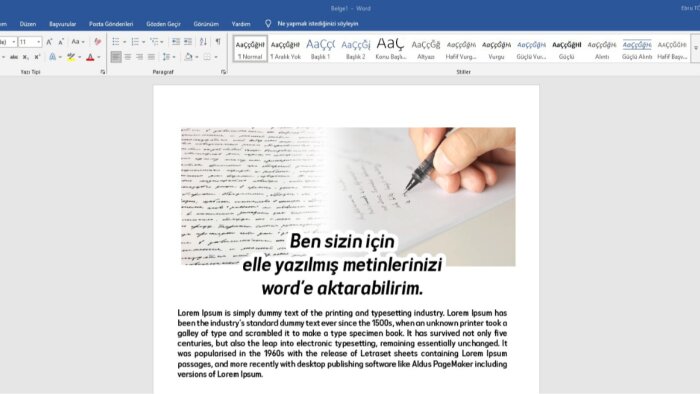700x394 pixels.
Task: Start a bulleted list
Action: coord(116,42)
